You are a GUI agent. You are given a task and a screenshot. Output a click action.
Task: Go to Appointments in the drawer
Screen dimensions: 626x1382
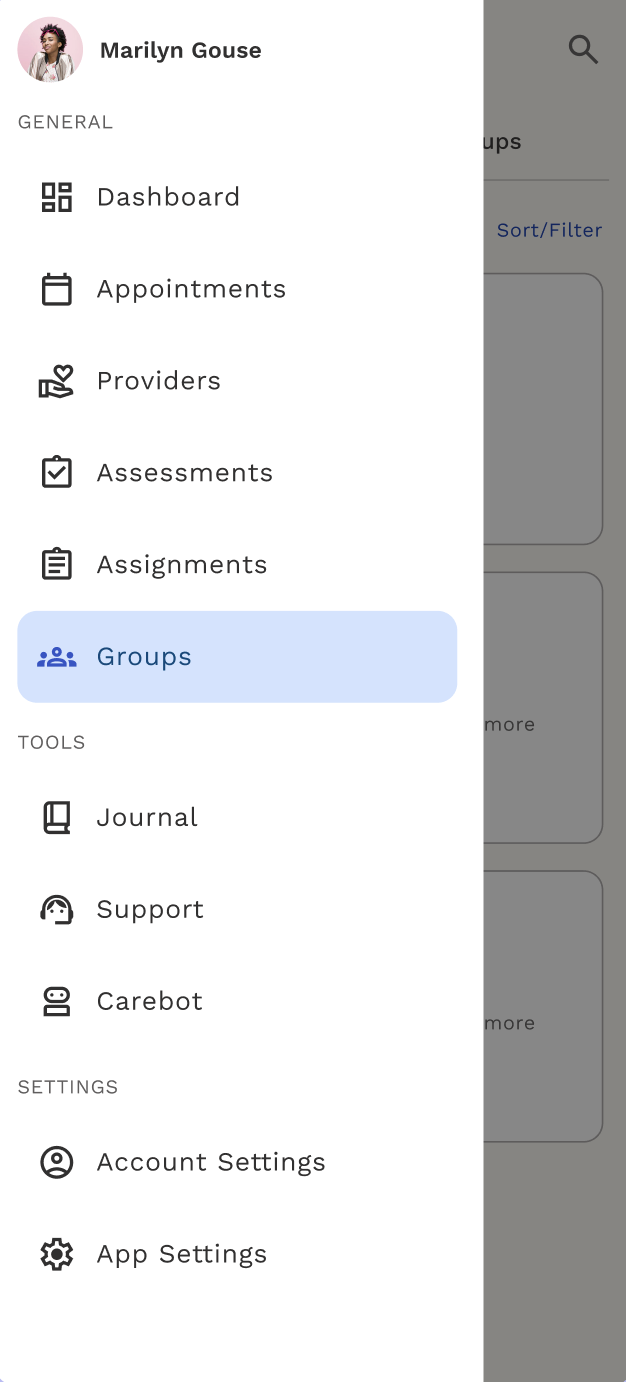coord(191,289)
